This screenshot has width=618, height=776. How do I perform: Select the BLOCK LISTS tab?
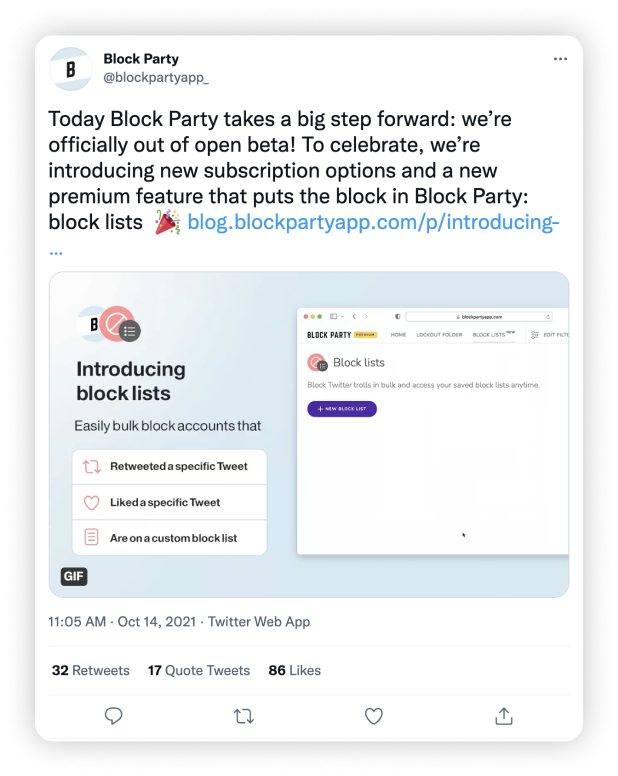point(489,335)
